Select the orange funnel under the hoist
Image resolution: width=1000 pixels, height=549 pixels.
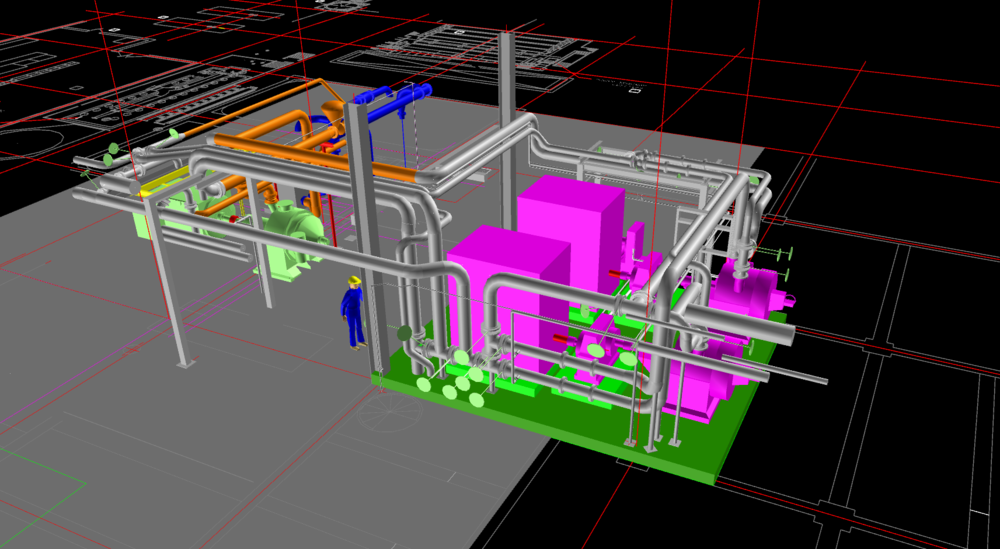point(332,108)
